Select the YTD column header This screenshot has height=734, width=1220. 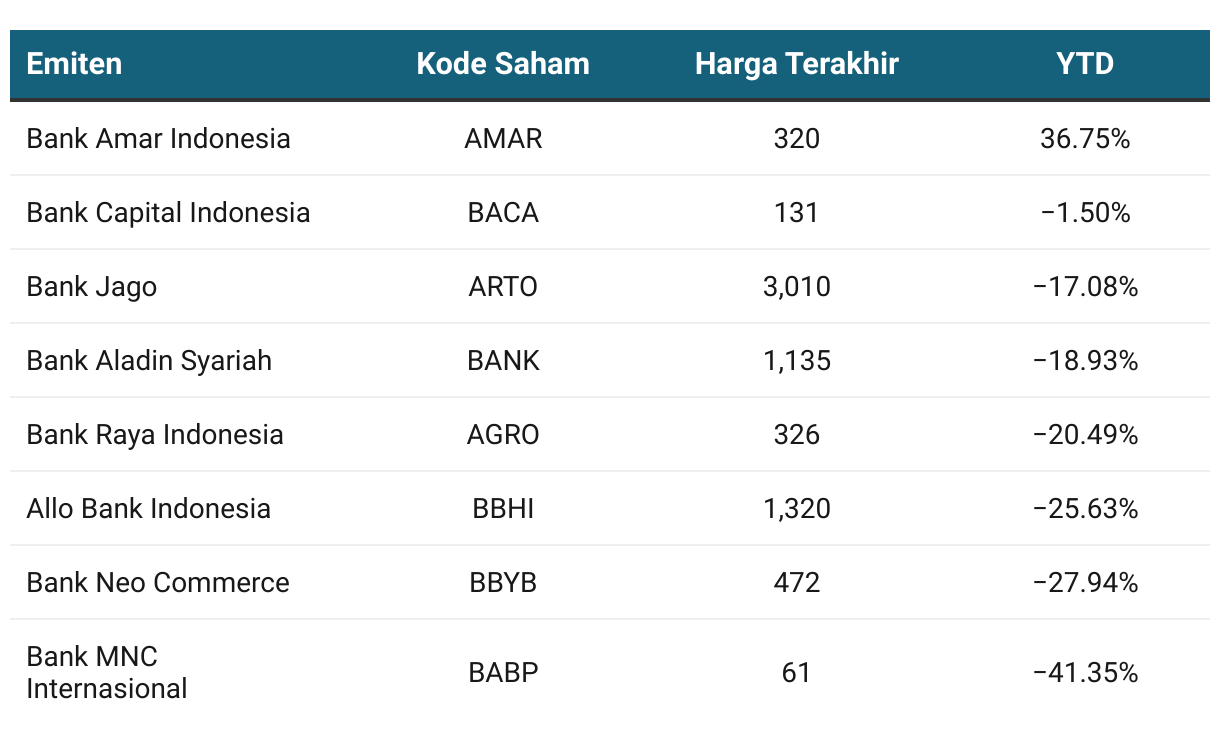(x=1085, y=64)
